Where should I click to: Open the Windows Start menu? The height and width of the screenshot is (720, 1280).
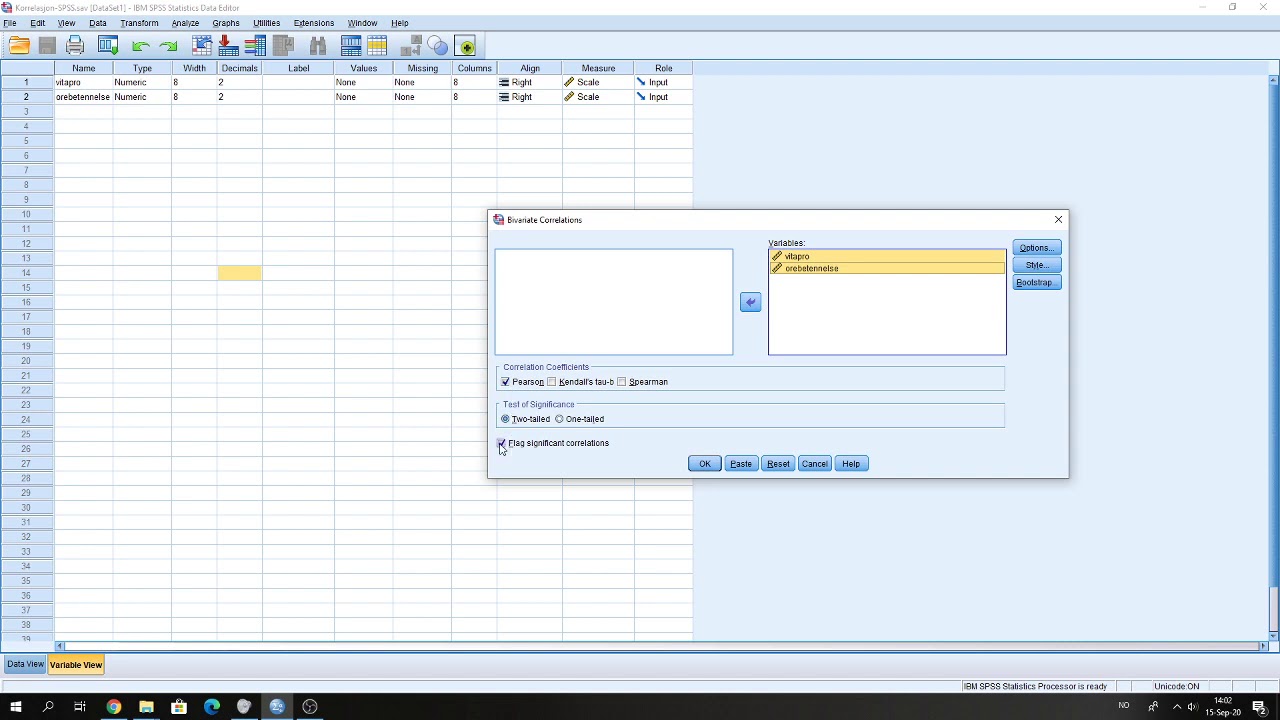15,707
